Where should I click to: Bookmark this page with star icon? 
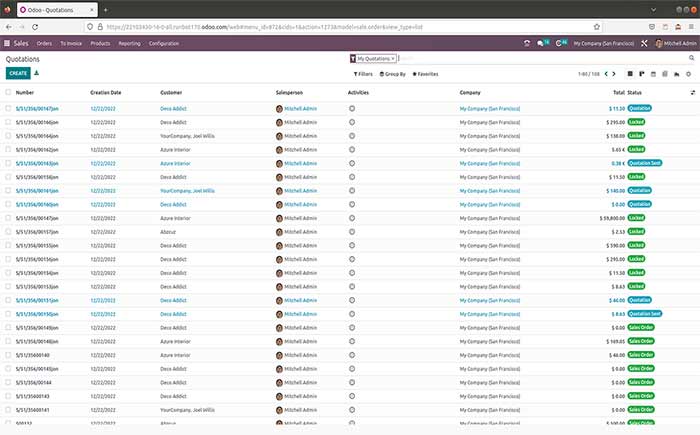(596, 27)
